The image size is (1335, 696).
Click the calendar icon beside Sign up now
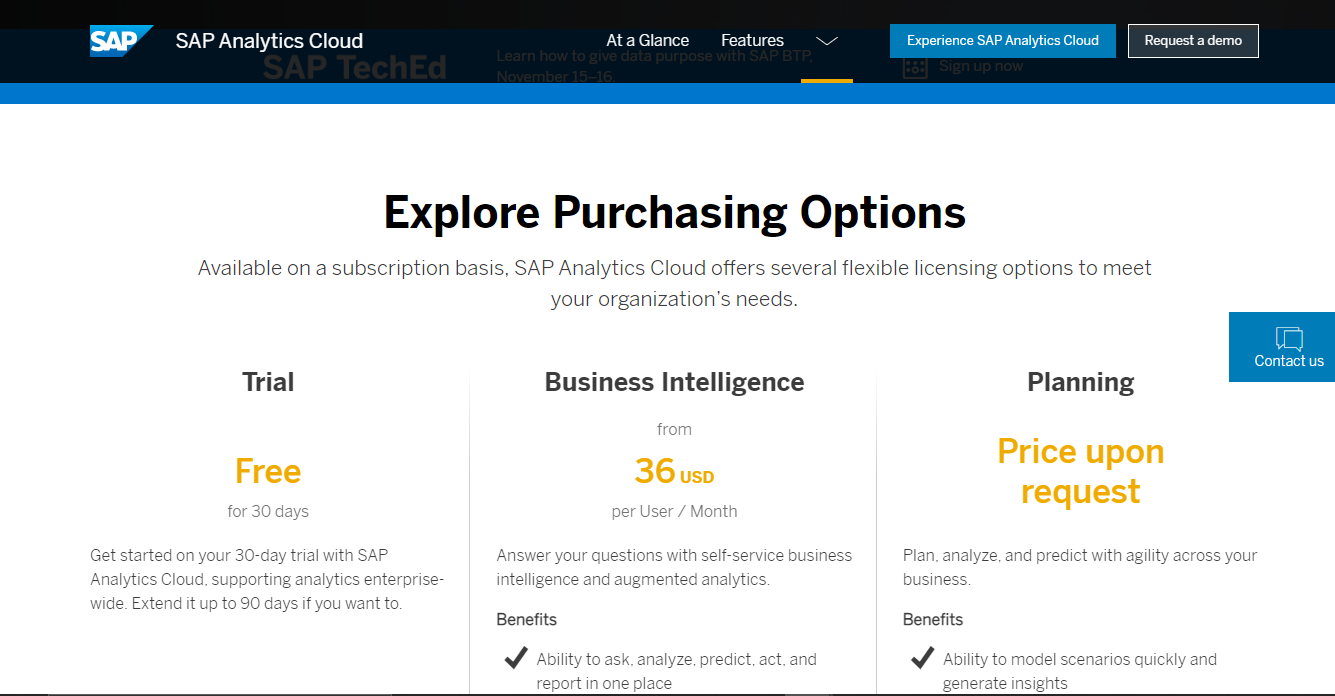pos(915,67)
